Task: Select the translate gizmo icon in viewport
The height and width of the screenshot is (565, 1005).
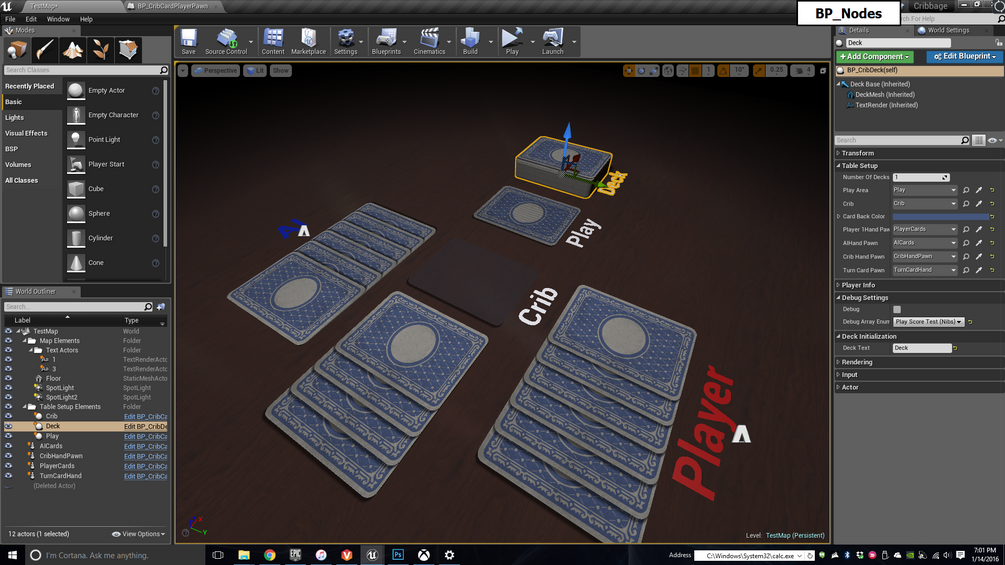Action: click(x=629, y=70)
